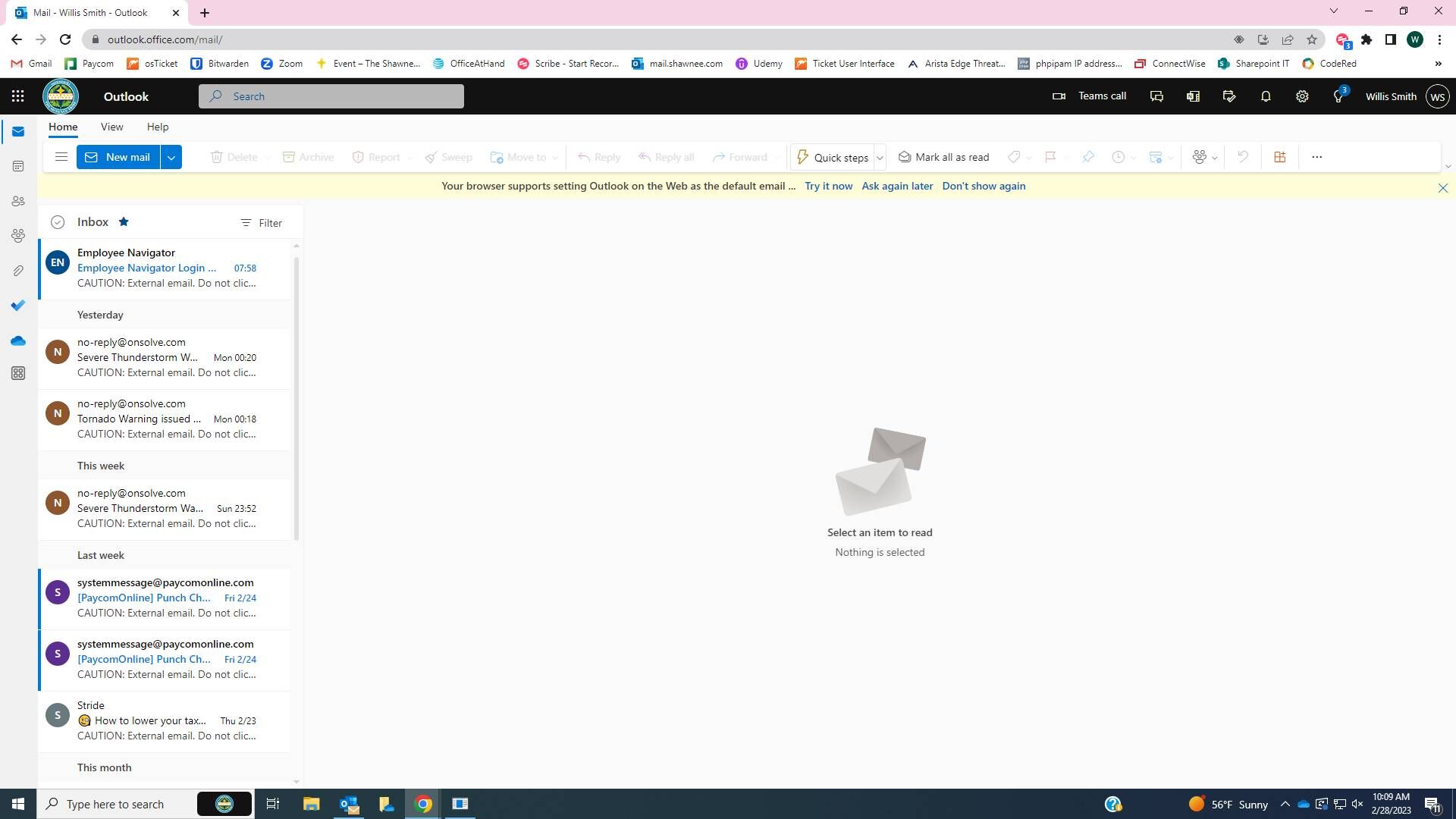Open the Tornado Warning issued email
Screen dimensions: 1456x819
pos(165,419)
